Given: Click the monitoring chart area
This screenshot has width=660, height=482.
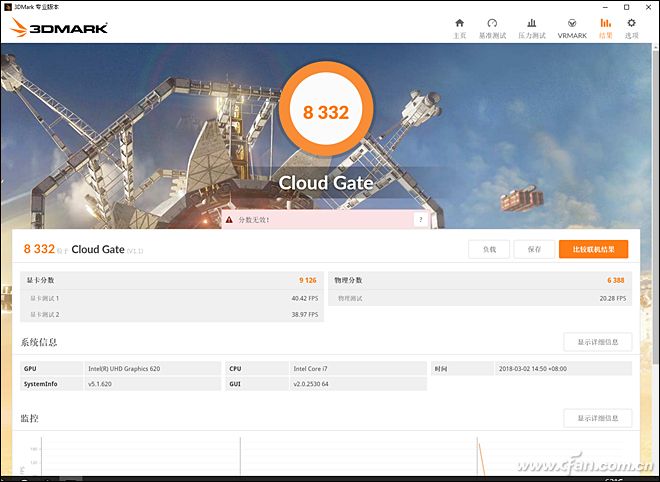Looking at the screenshot, I should click(x=326, y=455).
